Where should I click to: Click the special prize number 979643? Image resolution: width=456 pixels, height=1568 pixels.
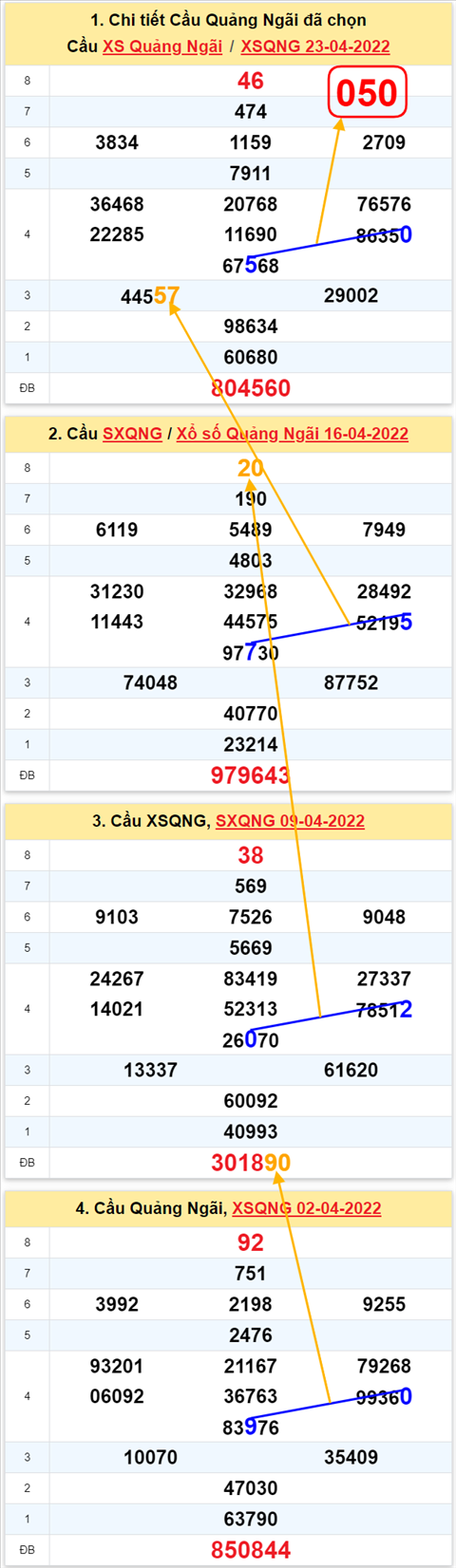point(251,775)
